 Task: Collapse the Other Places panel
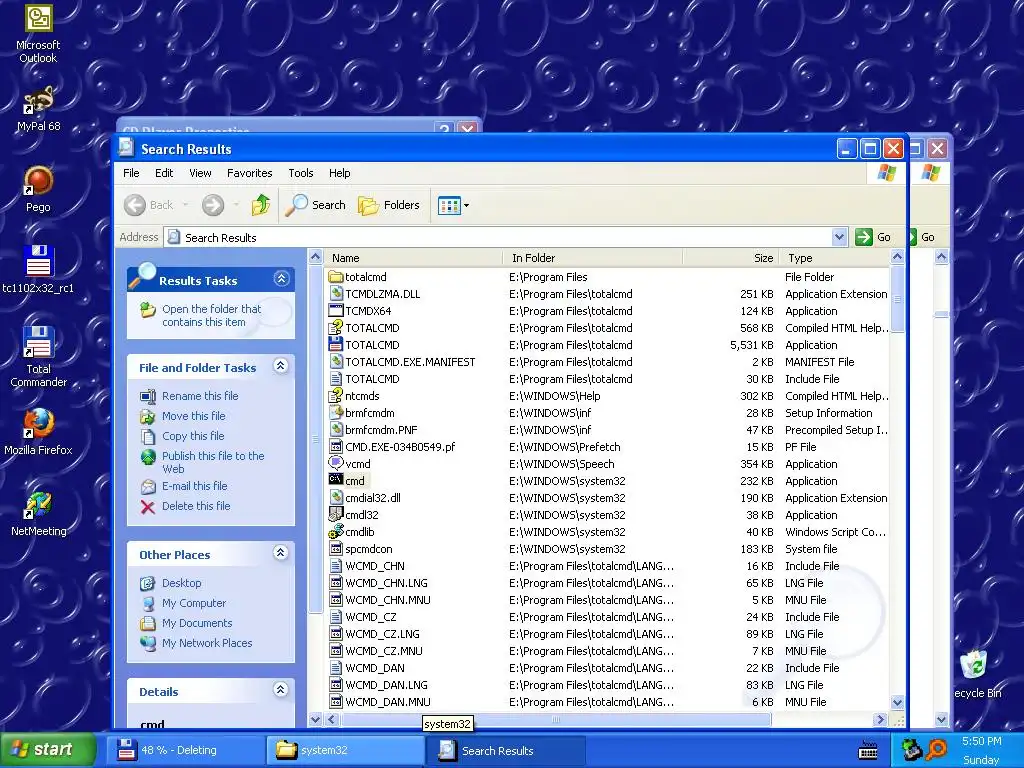pos(281,552)
